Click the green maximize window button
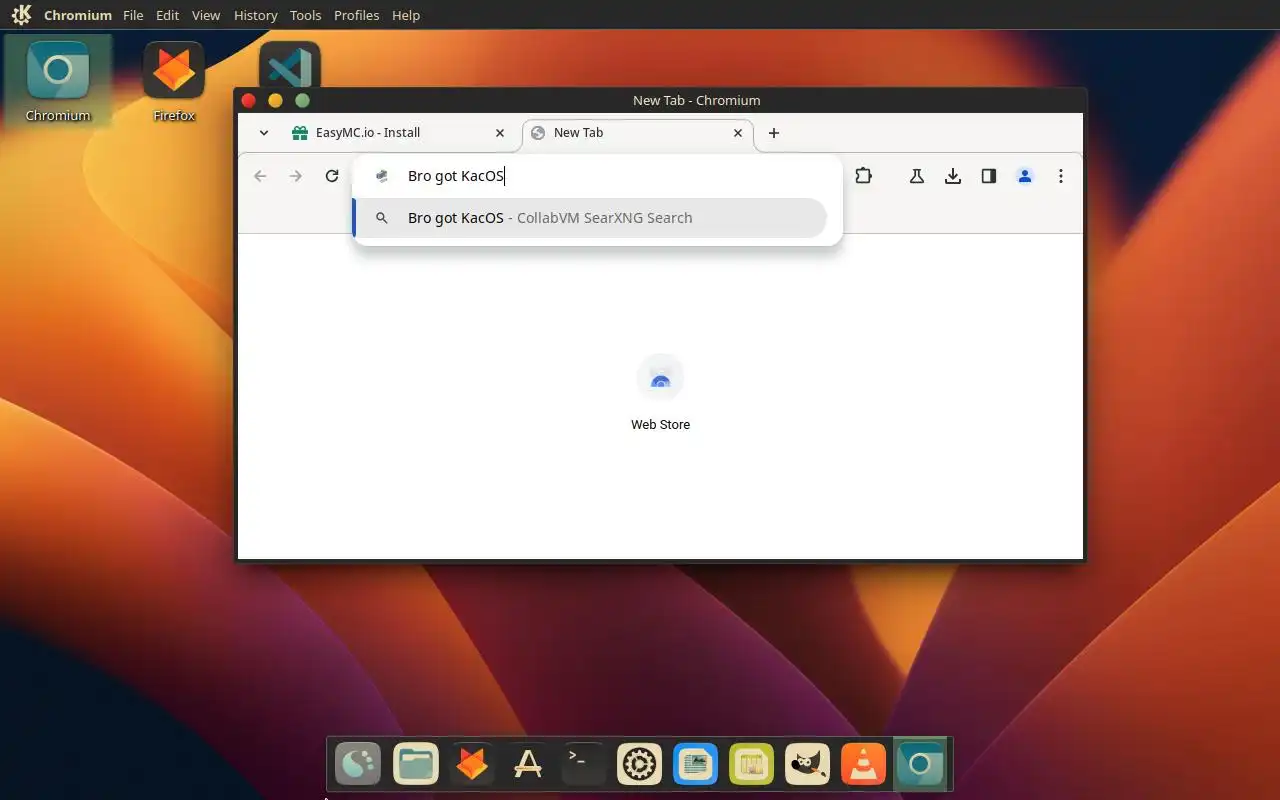The height and width of the screenshot is (800, 1280). 303,100
